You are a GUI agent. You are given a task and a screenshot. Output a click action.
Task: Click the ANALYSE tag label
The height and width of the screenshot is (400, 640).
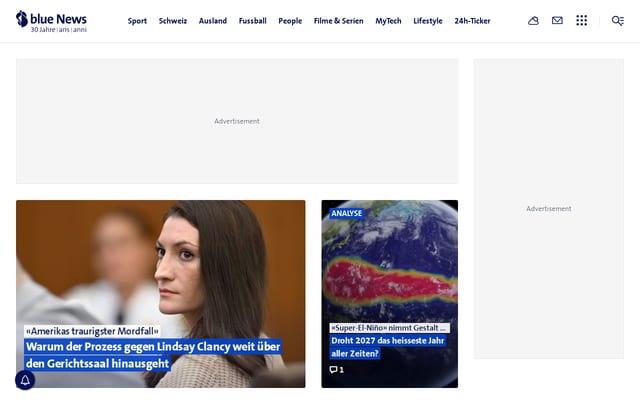pyautogui.click(x=347, y=213)
